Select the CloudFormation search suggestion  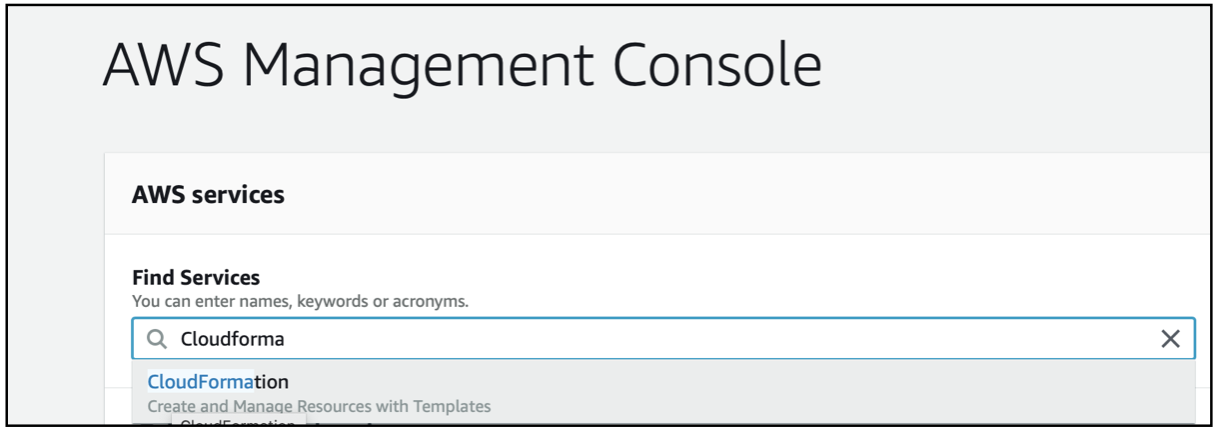(x=664, y=393)
